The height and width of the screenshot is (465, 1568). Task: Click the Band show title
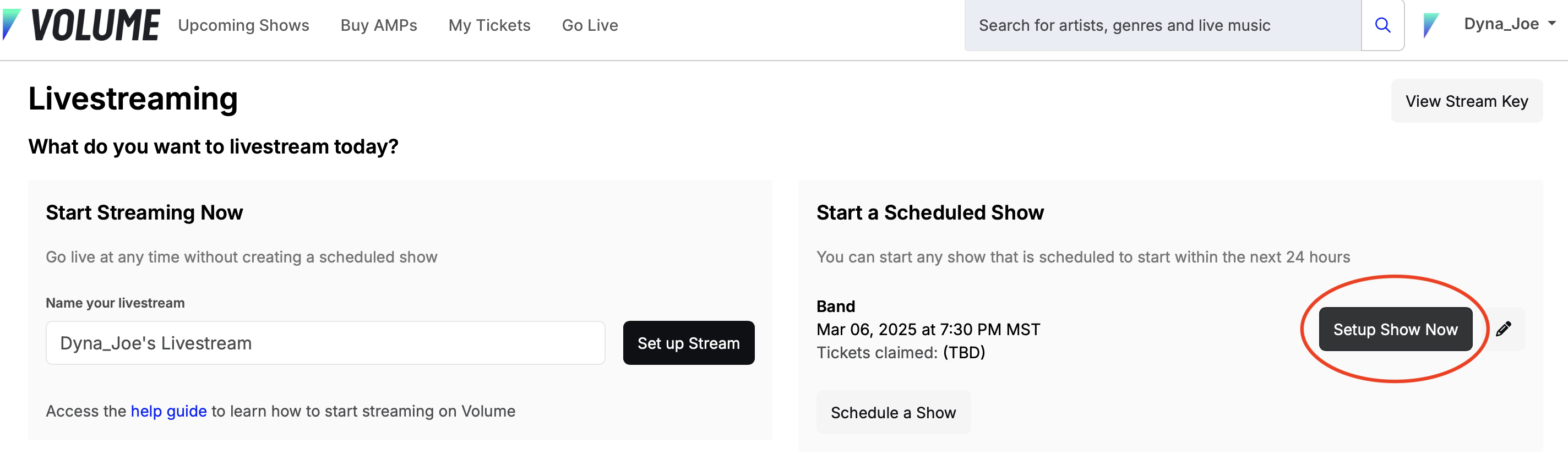coord(835,306)
